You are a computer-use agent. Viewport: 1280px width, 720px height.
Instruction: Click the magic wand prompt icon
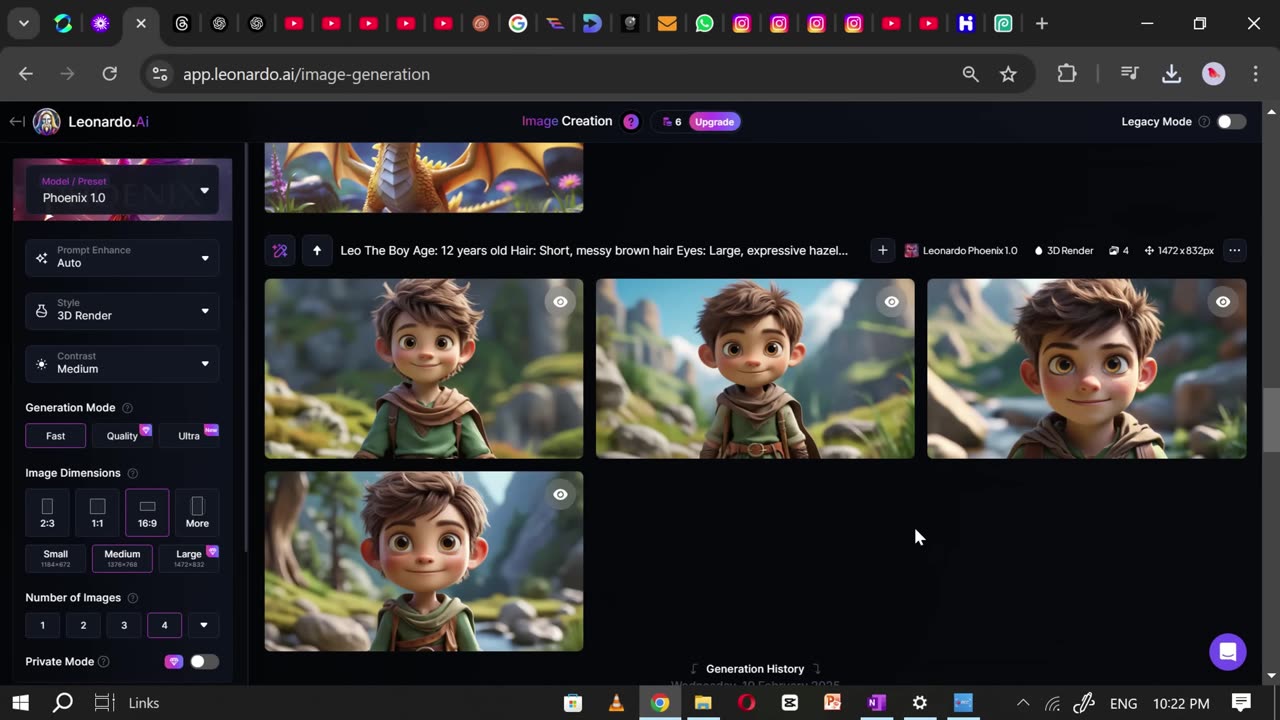point(280,251)
